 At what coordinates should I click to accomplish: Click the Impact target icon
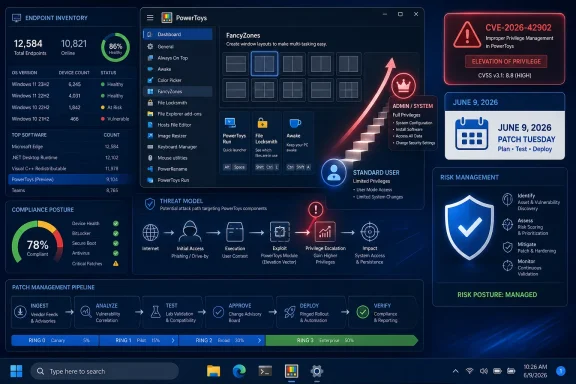370,232
